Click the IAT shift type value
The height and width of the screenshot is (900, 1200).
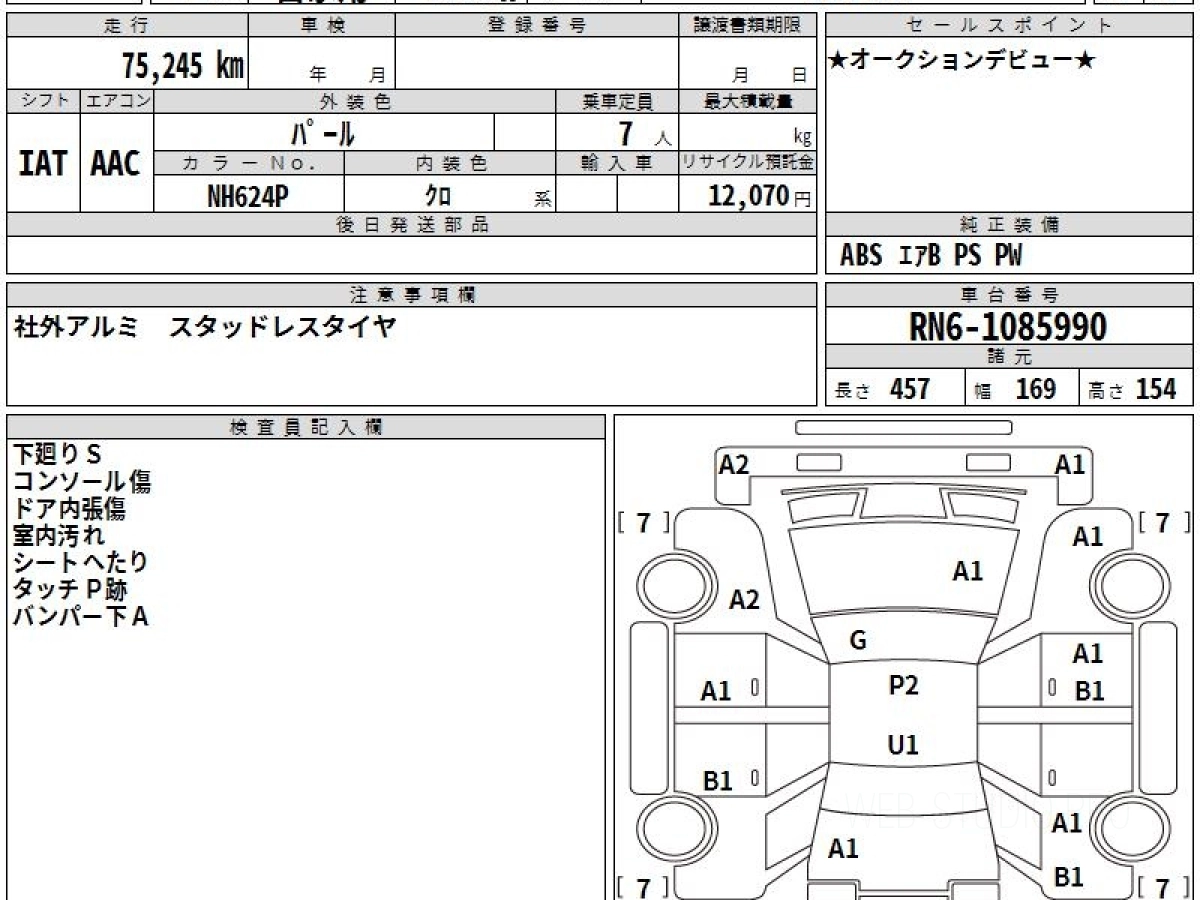(43, 164)
